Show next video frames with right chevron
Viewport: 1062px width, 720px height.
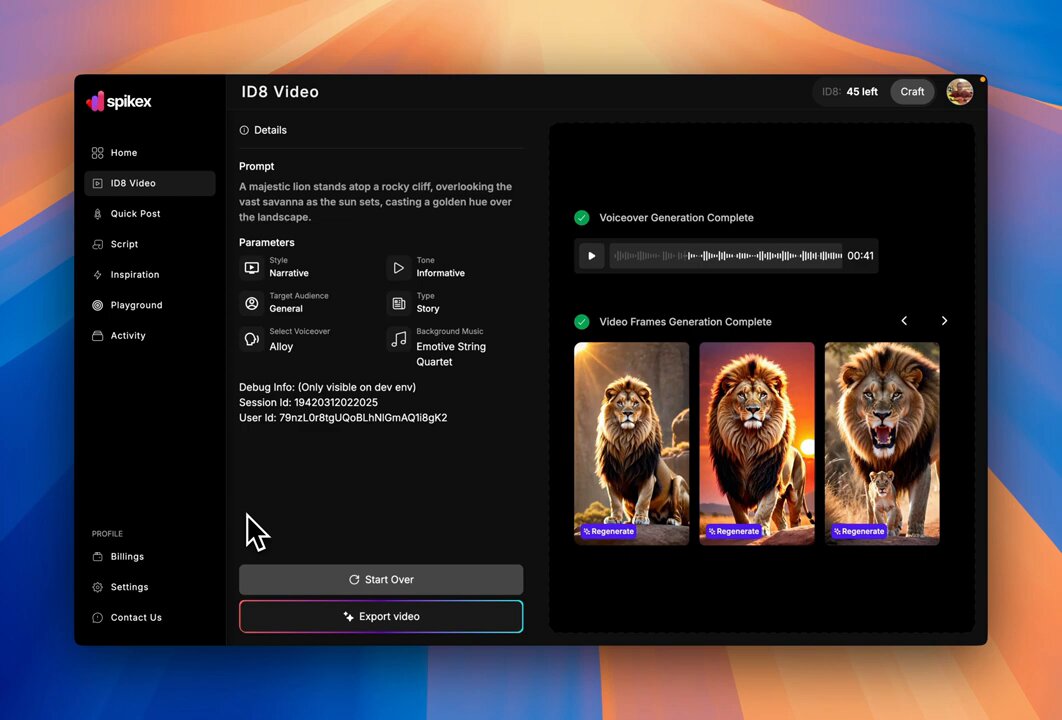(944, 321)
